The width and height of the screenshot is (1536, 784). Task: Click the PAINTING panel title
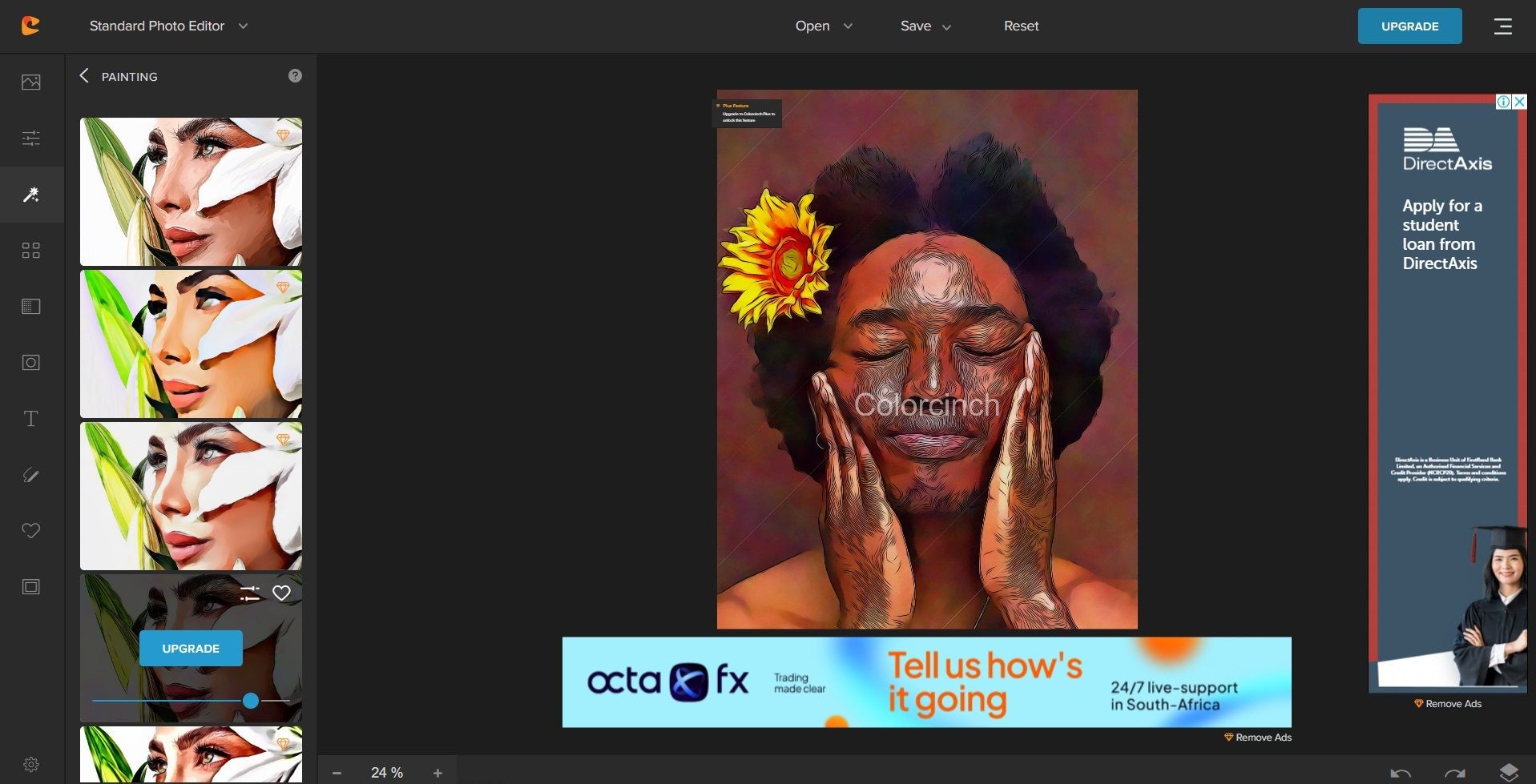click(x=130, y=77)
